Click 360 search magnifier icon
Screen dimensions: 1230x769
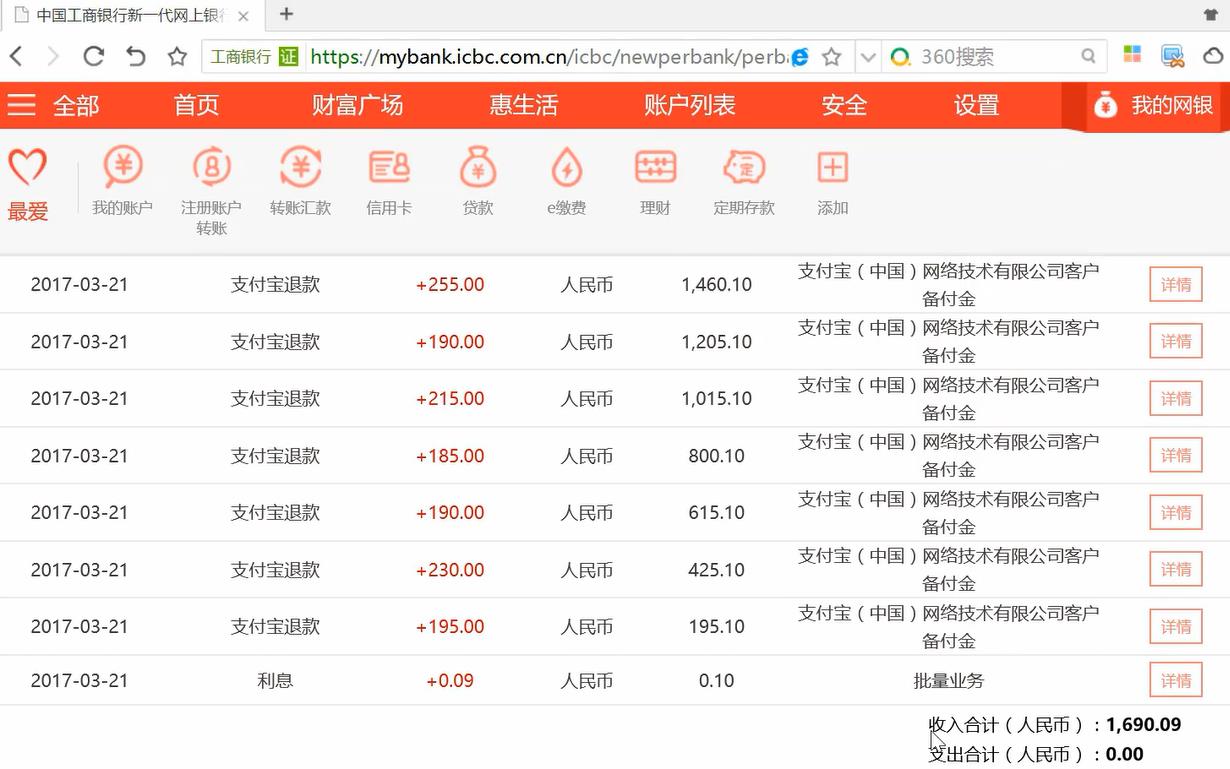(x=1088, y=57)
